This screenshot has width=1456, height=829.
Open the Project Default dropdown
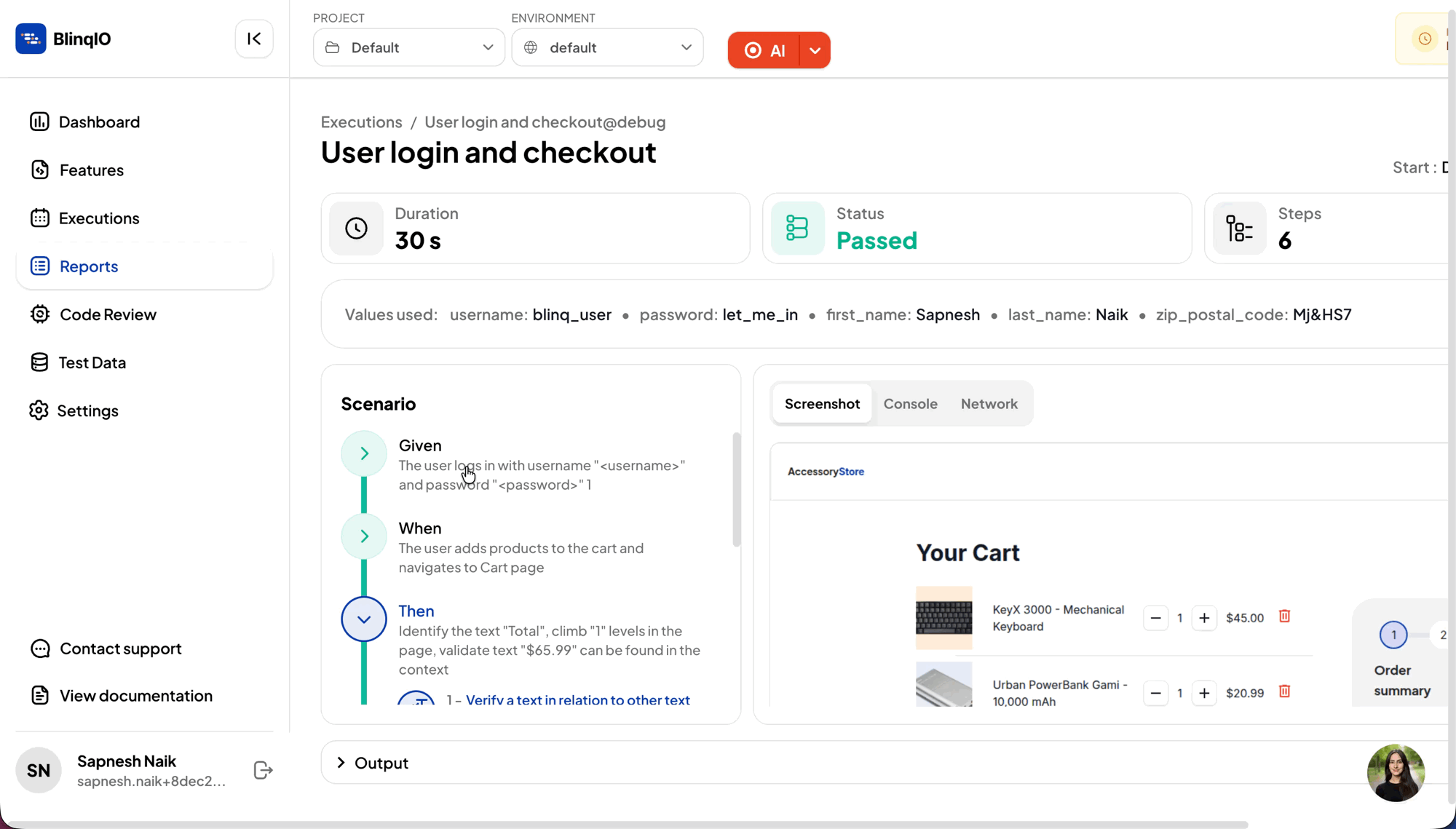pyautogui.click(x=408, y=47)
